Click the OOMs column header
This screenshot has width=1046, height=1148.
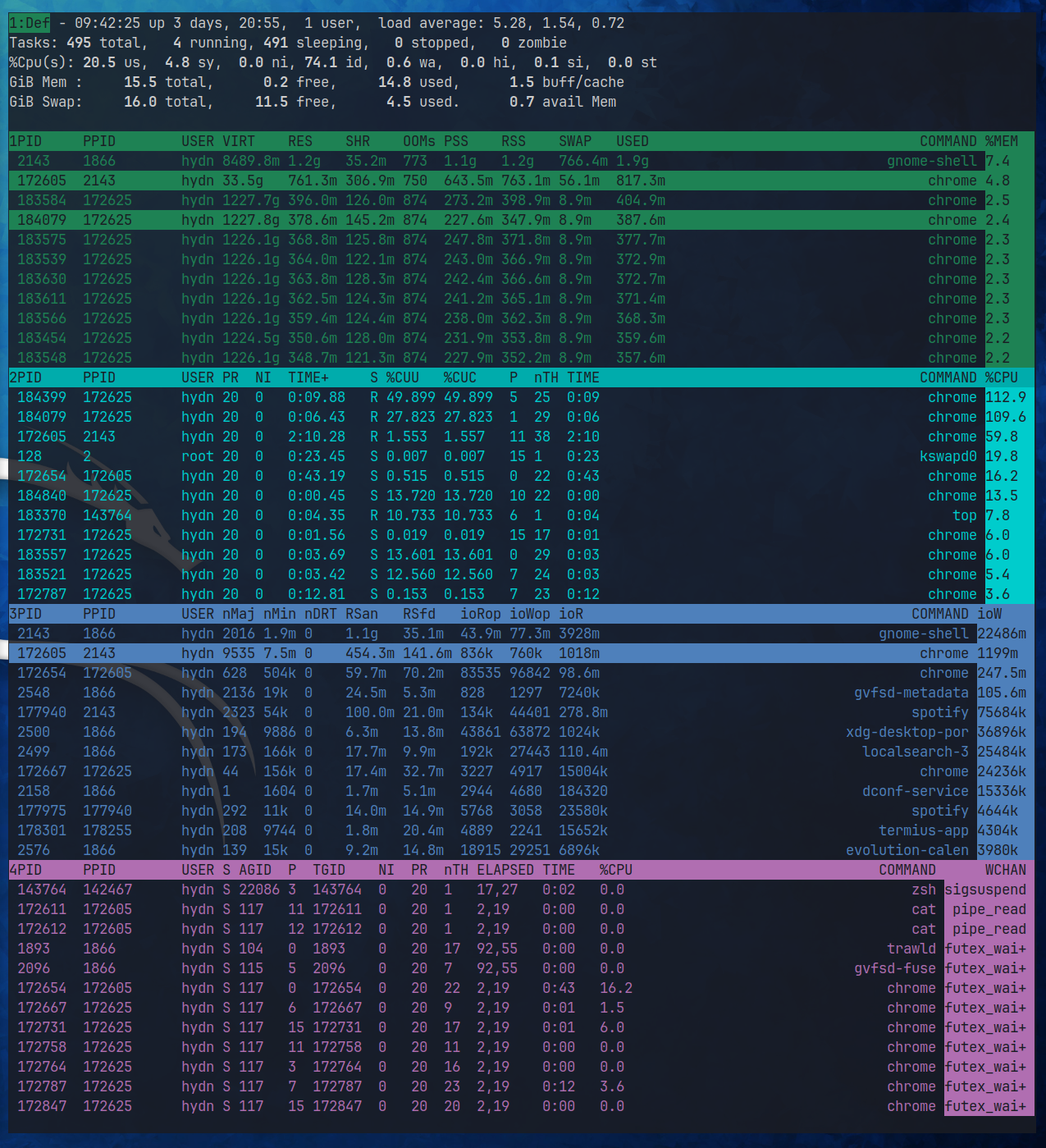coord(419,141)
